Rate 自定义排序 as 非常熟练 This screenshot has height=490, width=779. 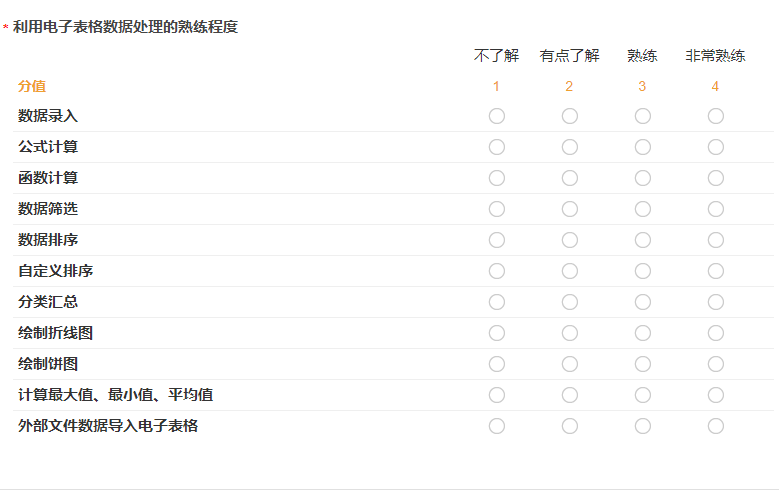click(x=716, y=271)
